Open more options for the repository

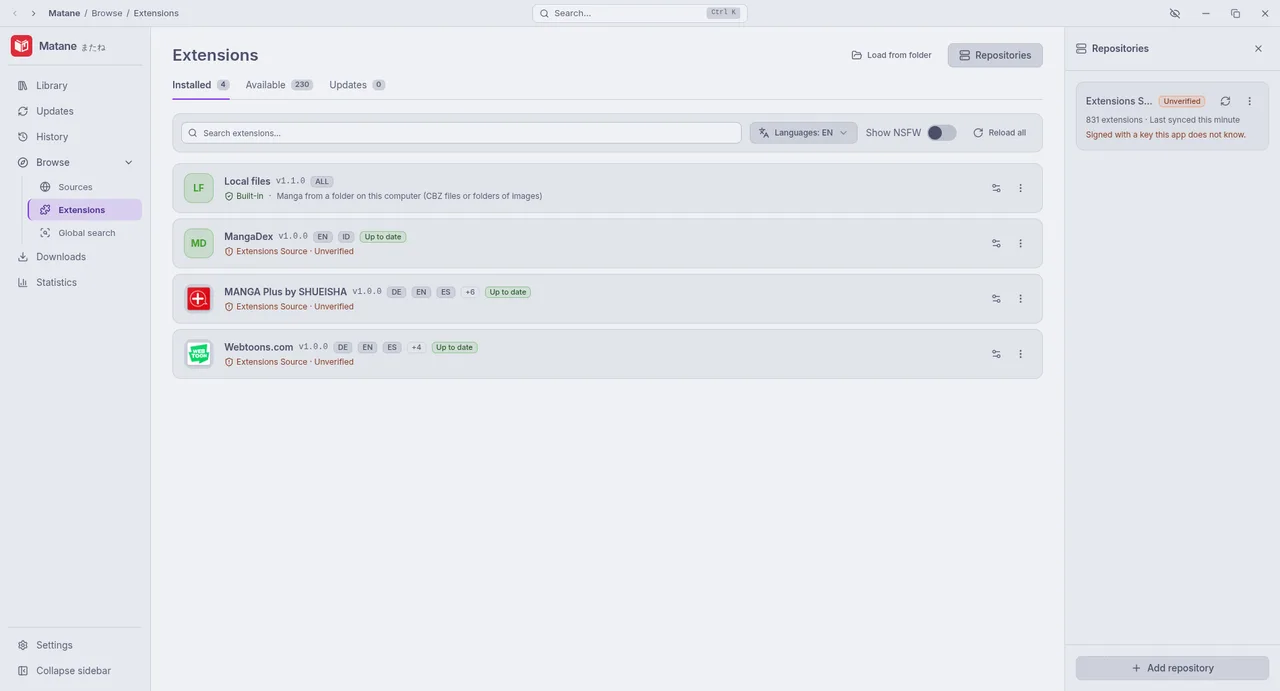pos(1249,101)
